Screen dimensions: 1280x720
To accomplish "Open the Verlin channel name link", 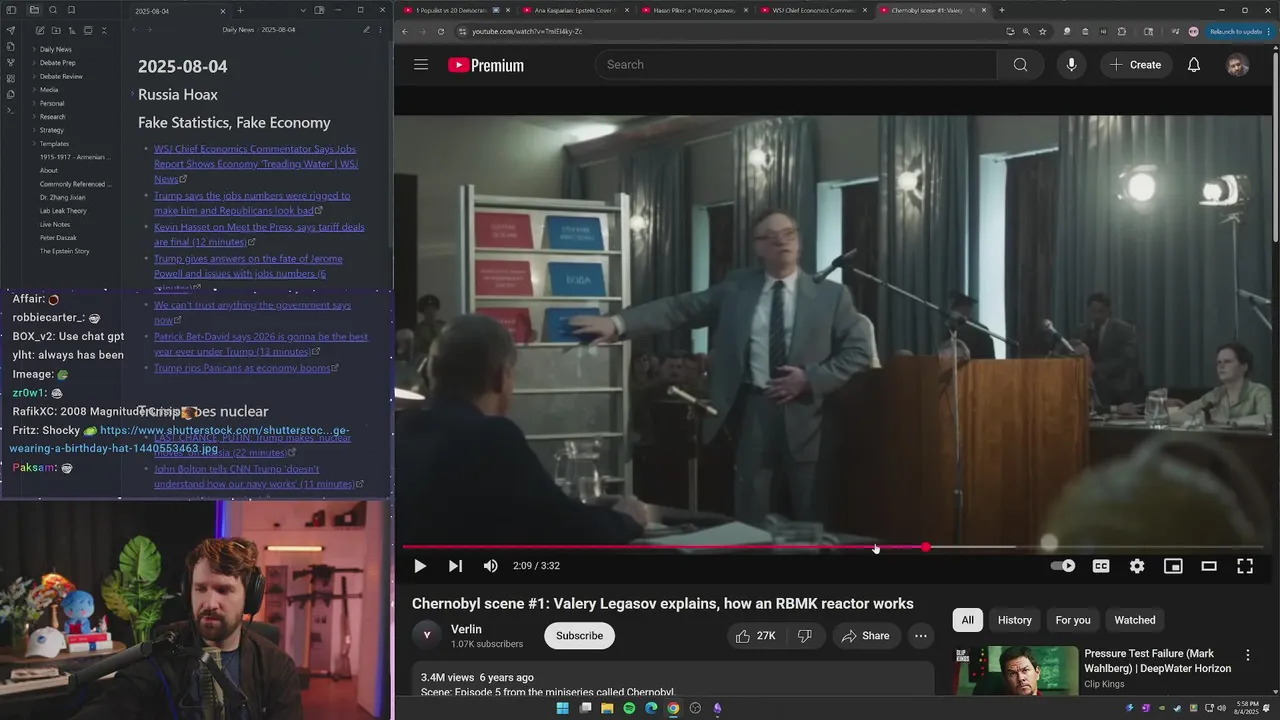I will point(466,629).
